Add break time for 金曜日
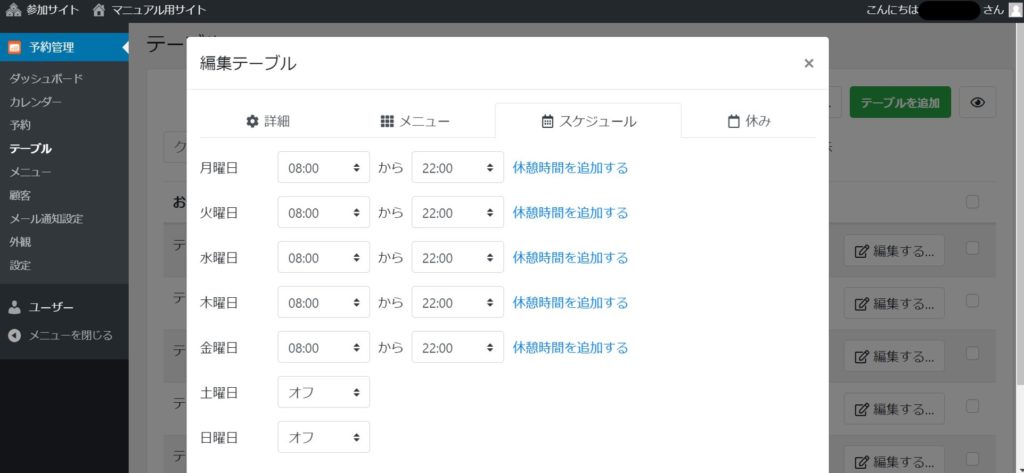 [x=570, y=348]
